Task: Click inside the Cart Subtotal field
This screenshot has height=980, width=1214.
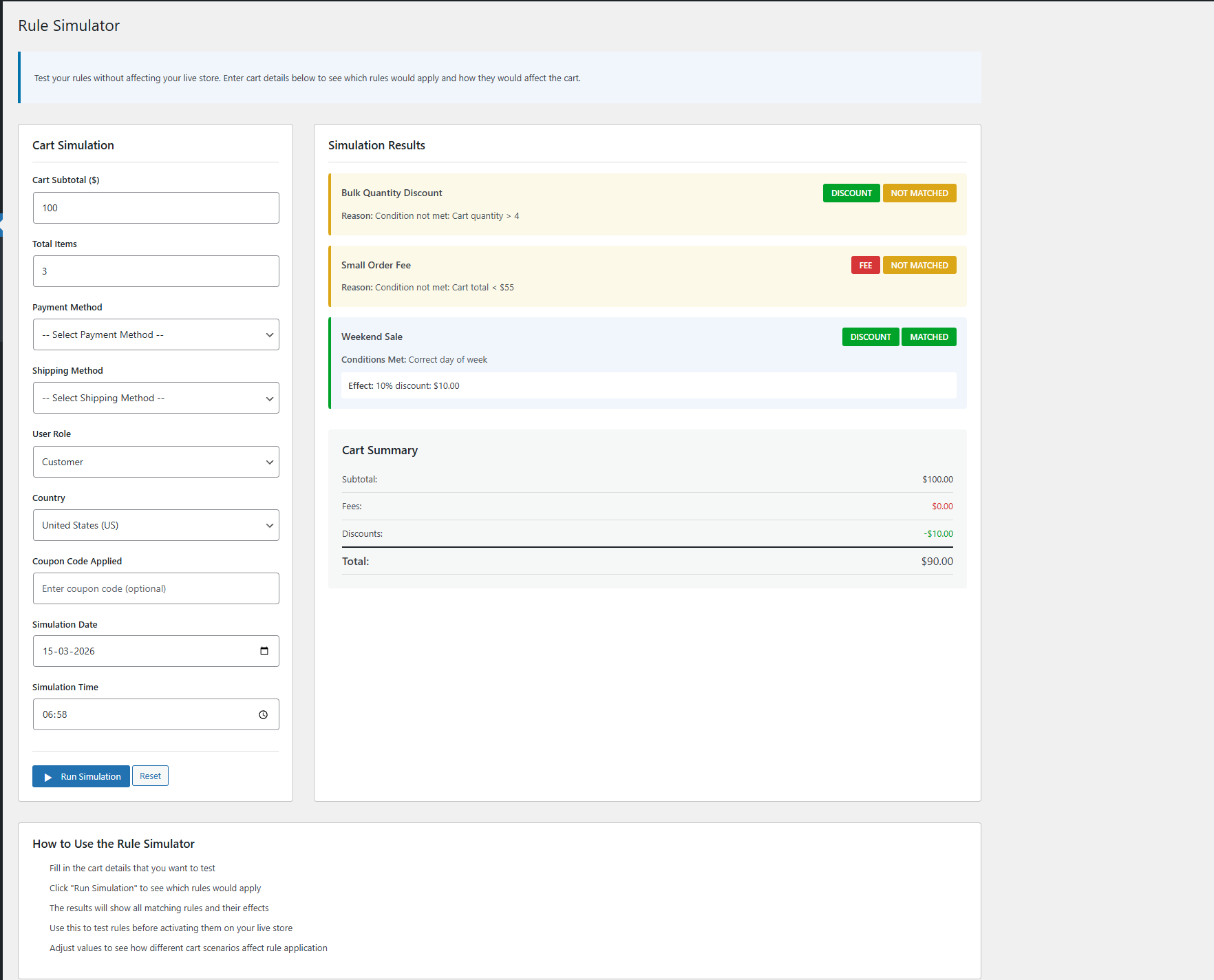Action: tap(156, 207)
